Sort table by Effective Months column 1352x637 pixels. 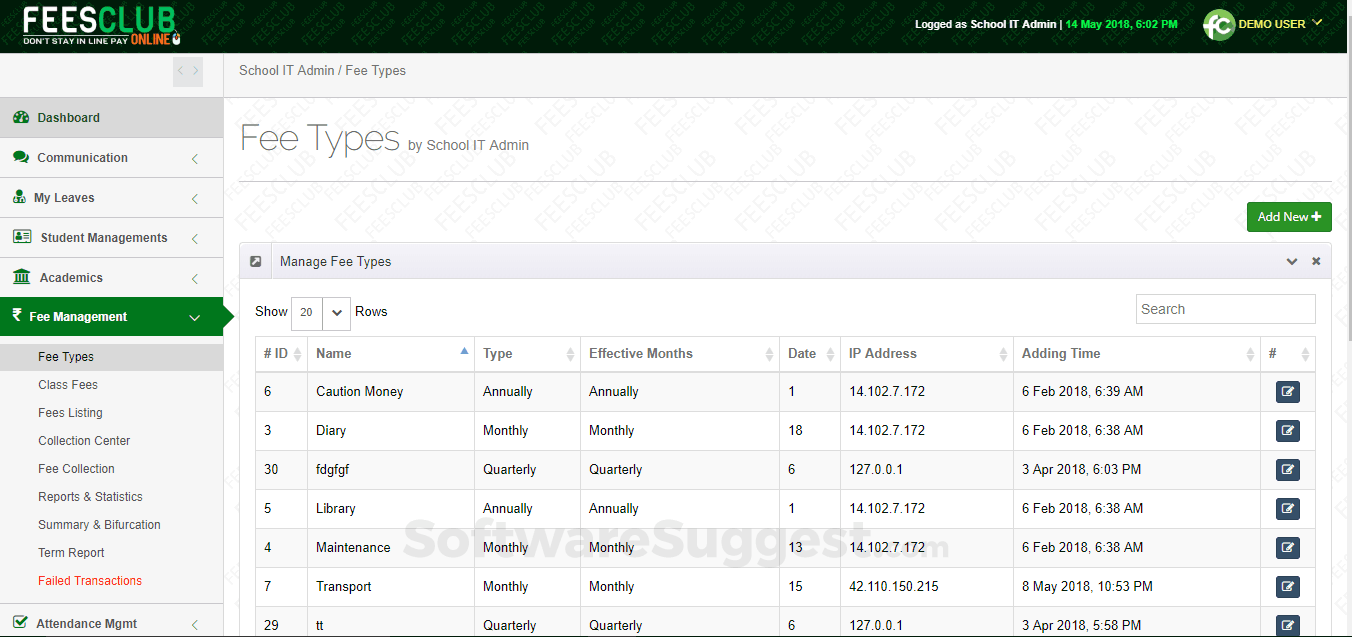click(x=680, y=354)
